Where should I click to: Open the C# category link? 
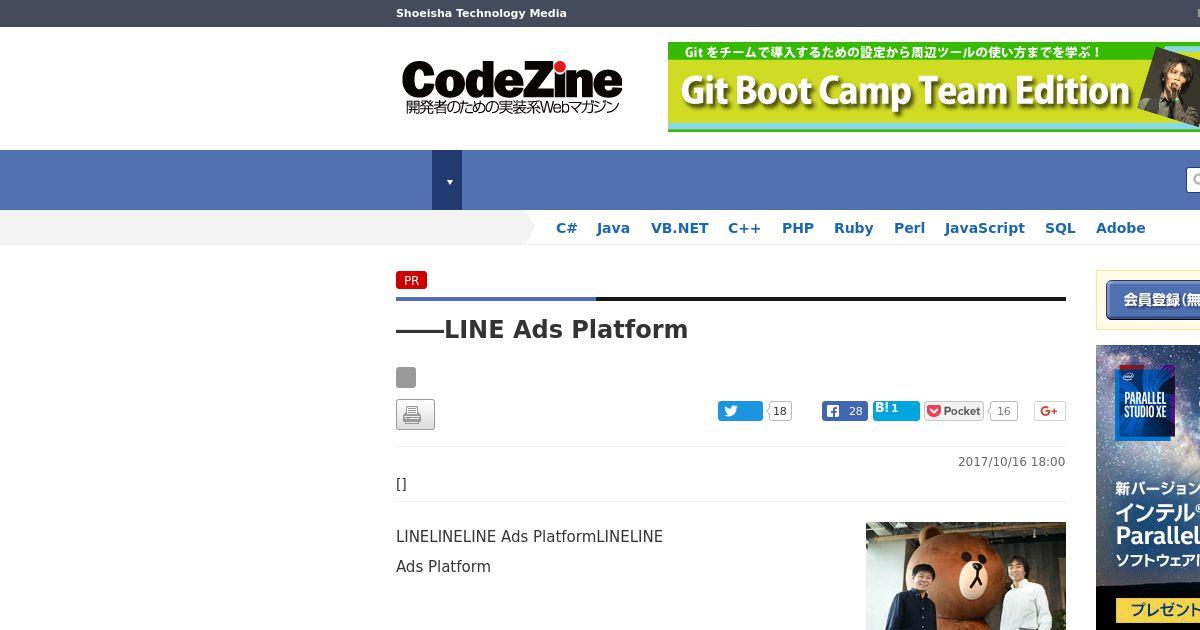tap(567, 228)
